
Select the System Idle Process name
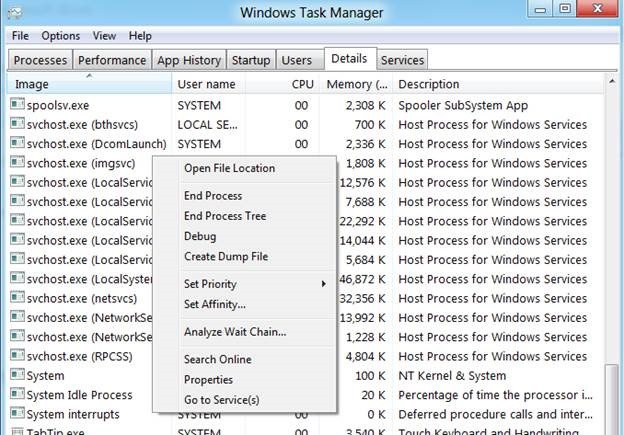coord(80,395)
